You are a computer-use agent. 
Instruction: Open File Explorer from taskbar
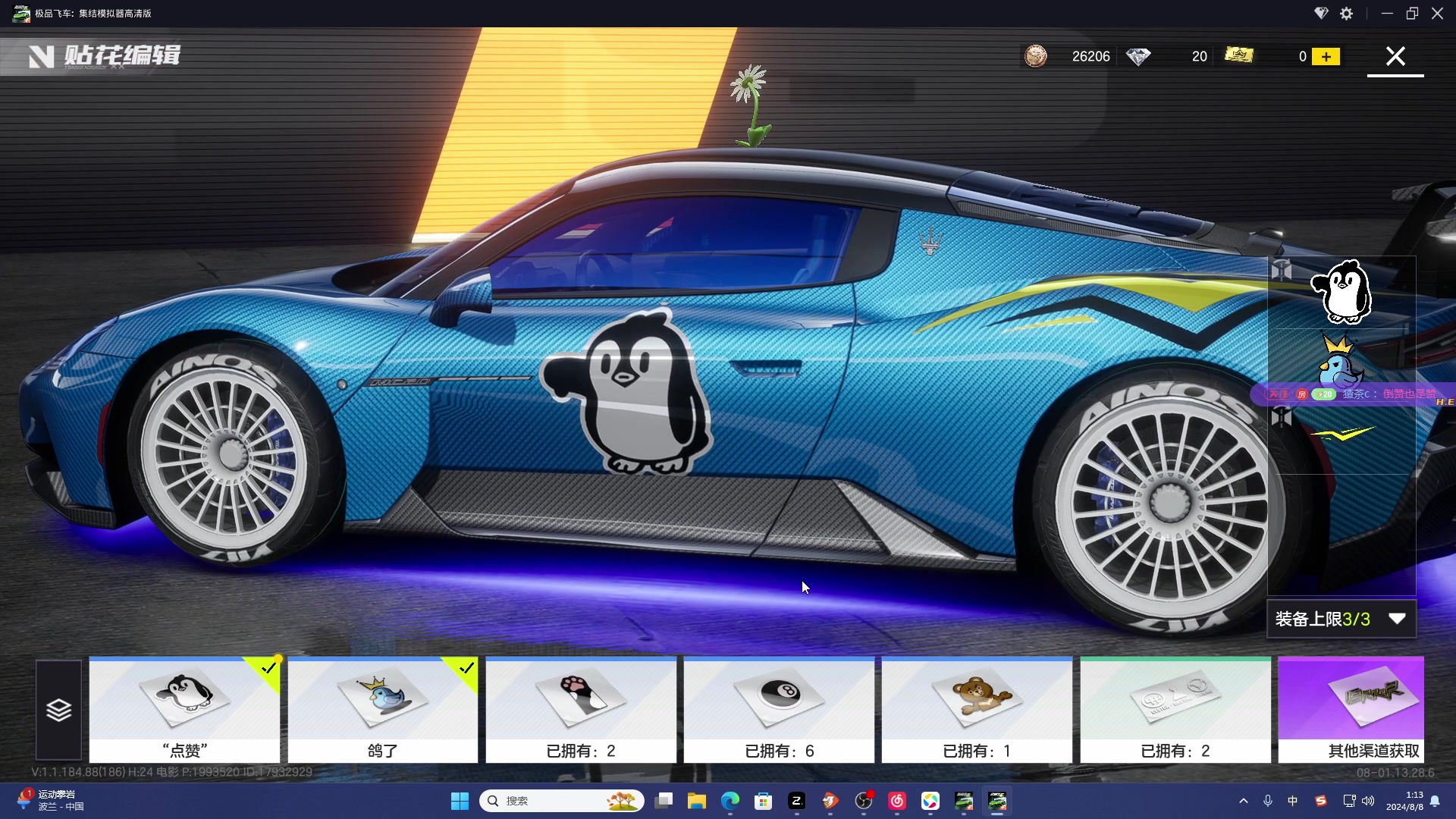point(697,801)
